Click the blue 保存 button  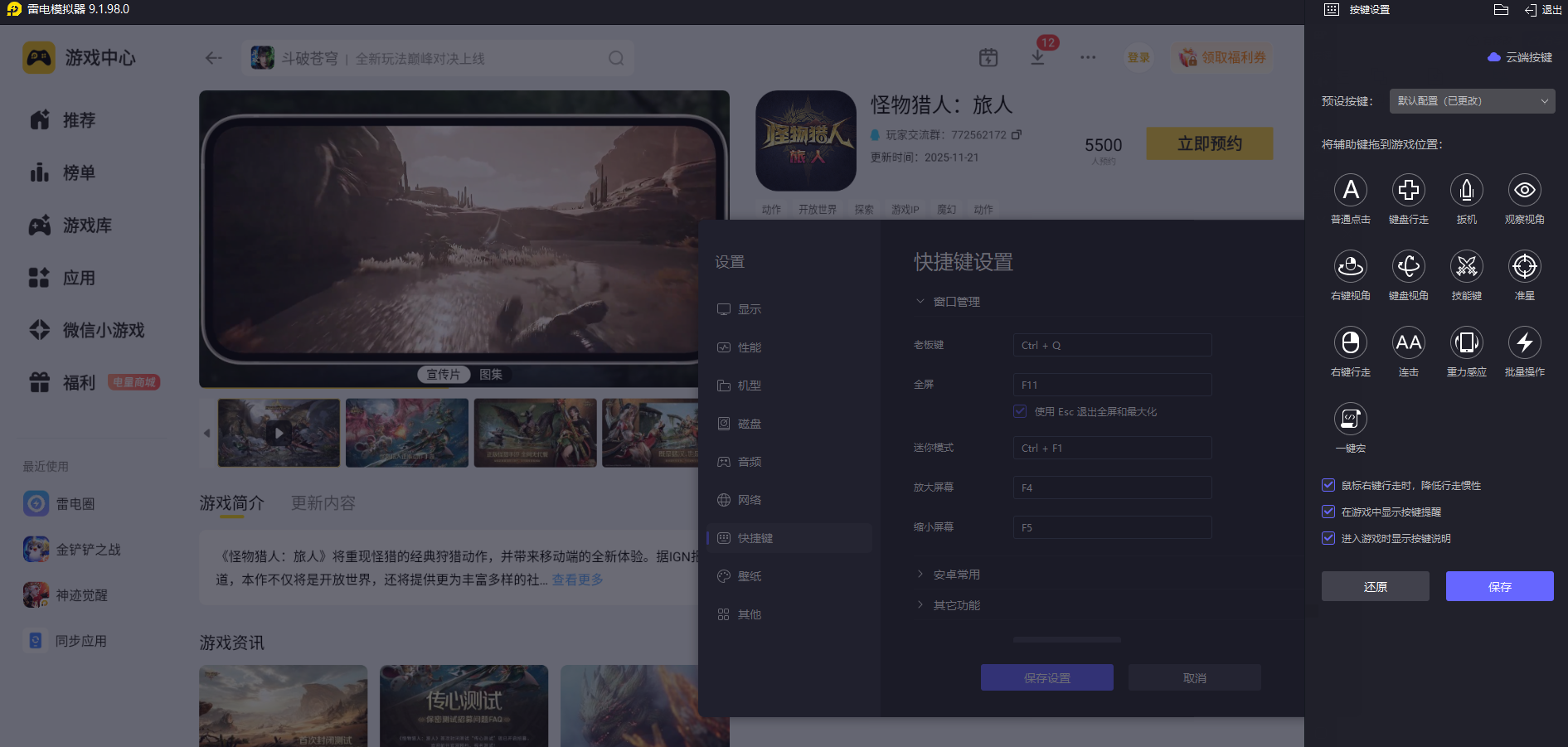[x=1500, y=586]
